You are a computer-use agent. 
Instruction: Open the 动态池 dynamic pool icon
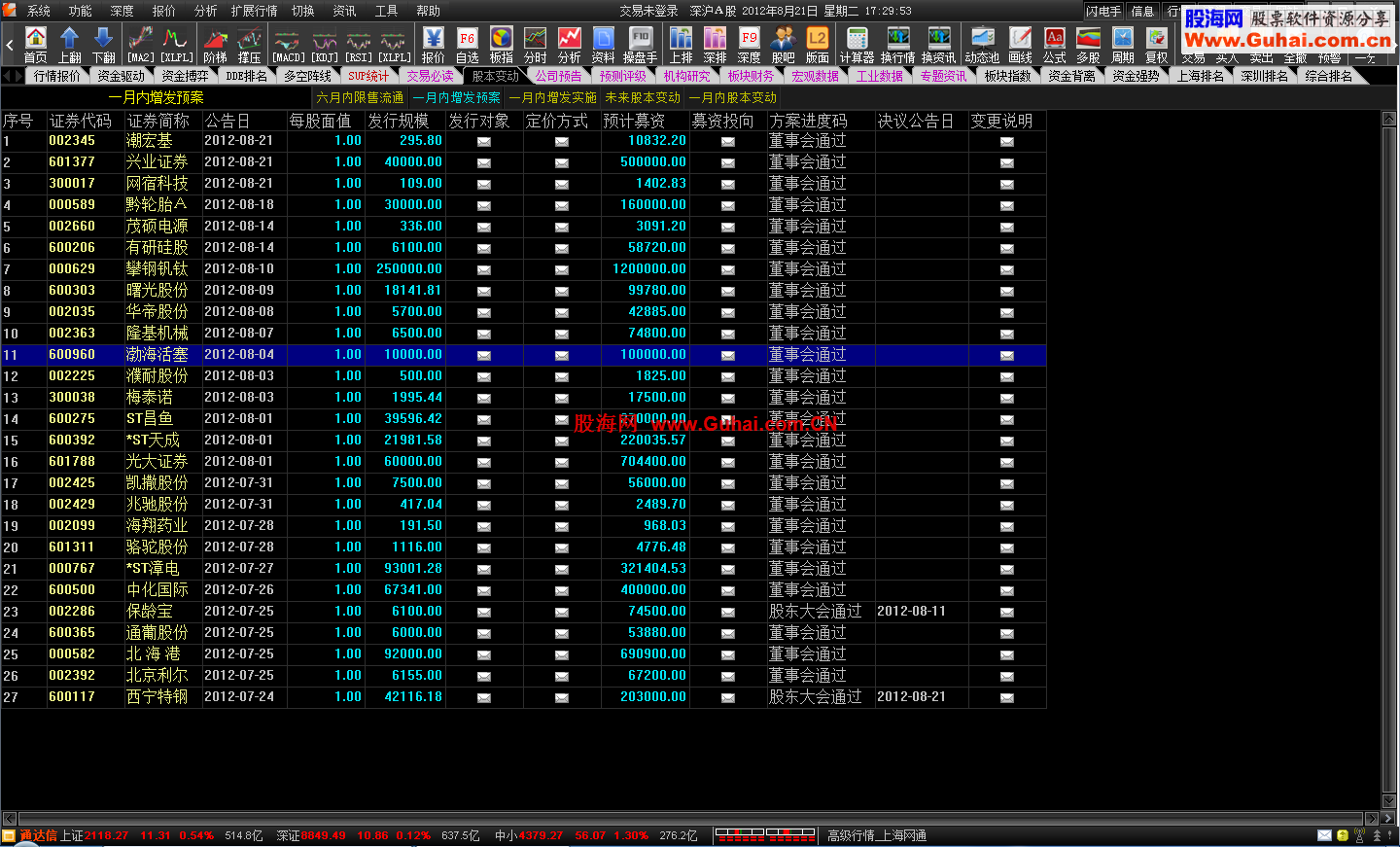coord(982,45)
